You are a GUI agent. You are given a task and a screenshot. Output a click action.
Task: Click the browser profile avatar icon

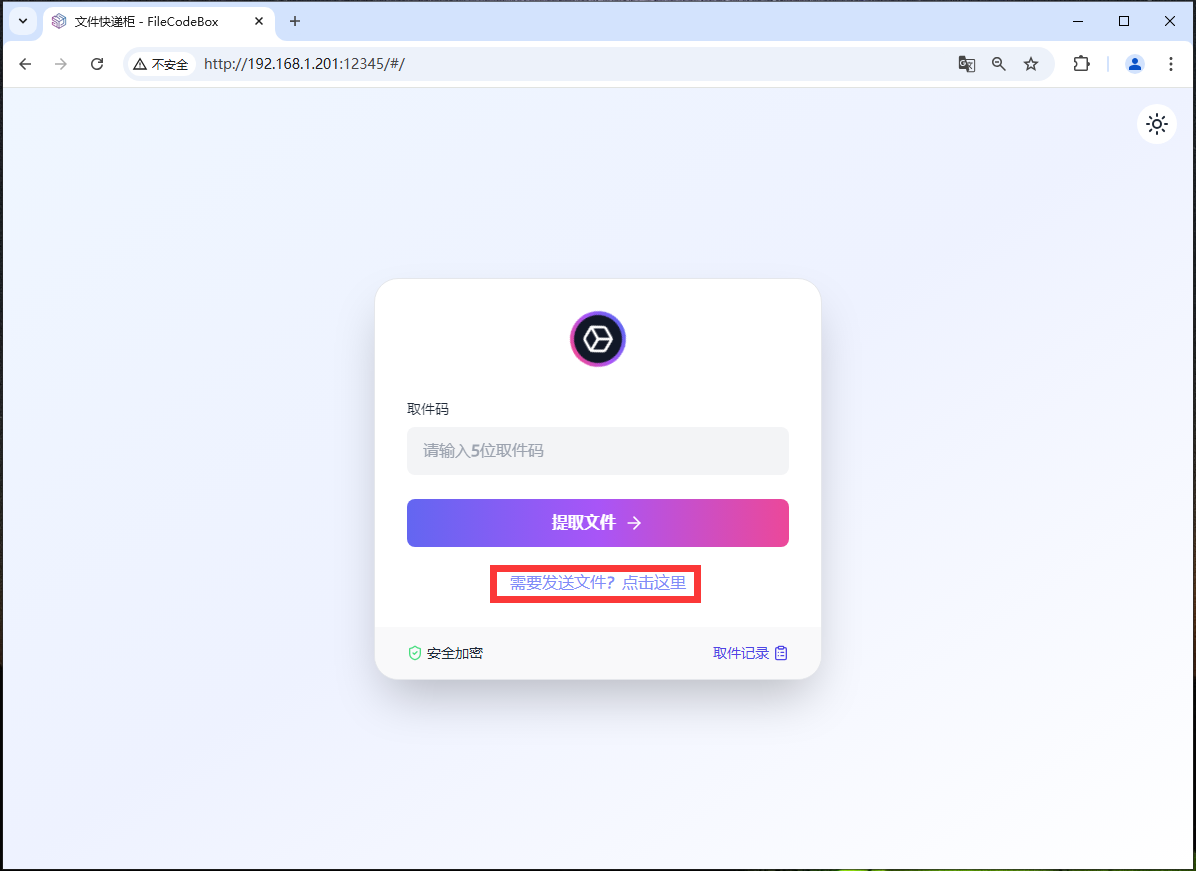tap(1134, 63)
